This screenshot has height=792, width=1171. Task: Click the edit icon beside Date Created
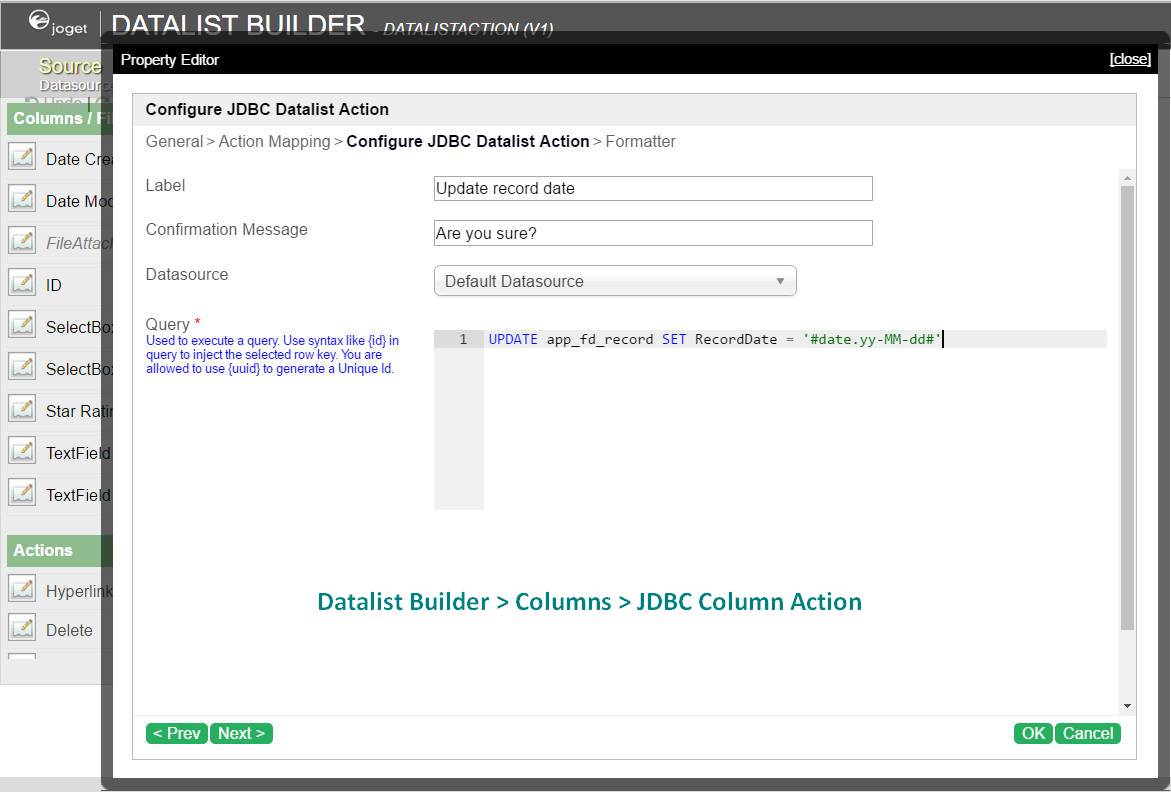[x=22, y=157]
